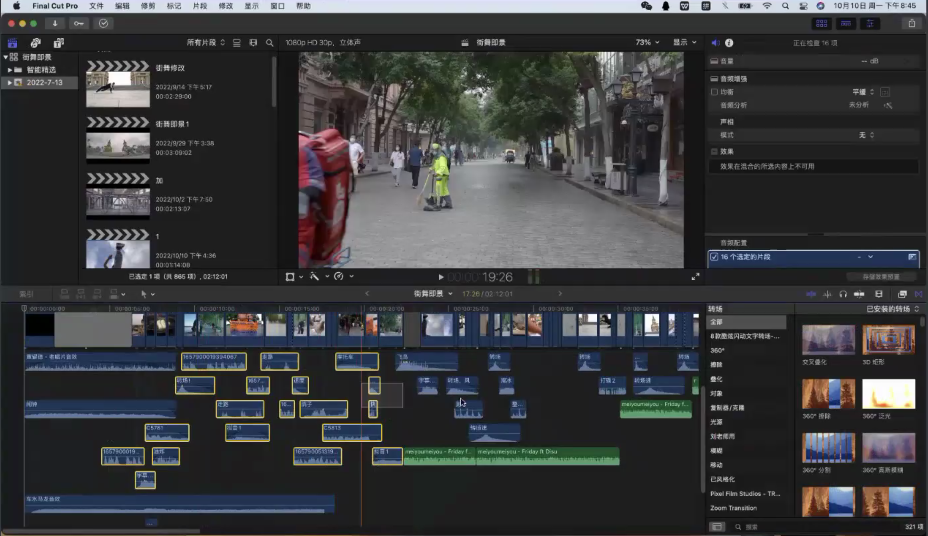Viewport: 928px width, 536px height.
Task: Open the audio inspector speaker tab
Action: coord(715,43)
